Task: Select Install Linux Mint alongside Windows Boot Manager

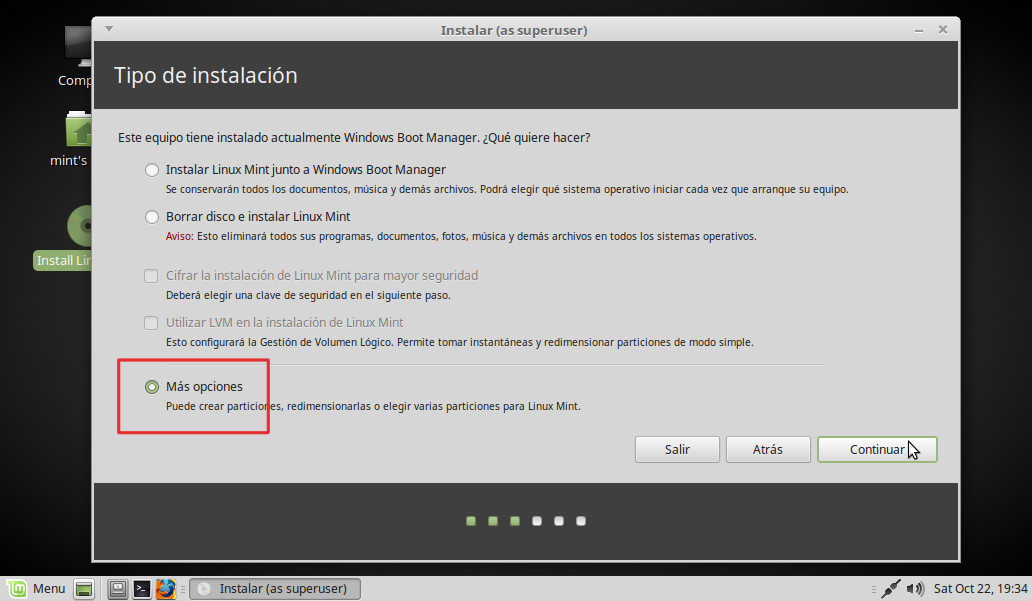Action: pyautogui.click(x=152, y=170)
